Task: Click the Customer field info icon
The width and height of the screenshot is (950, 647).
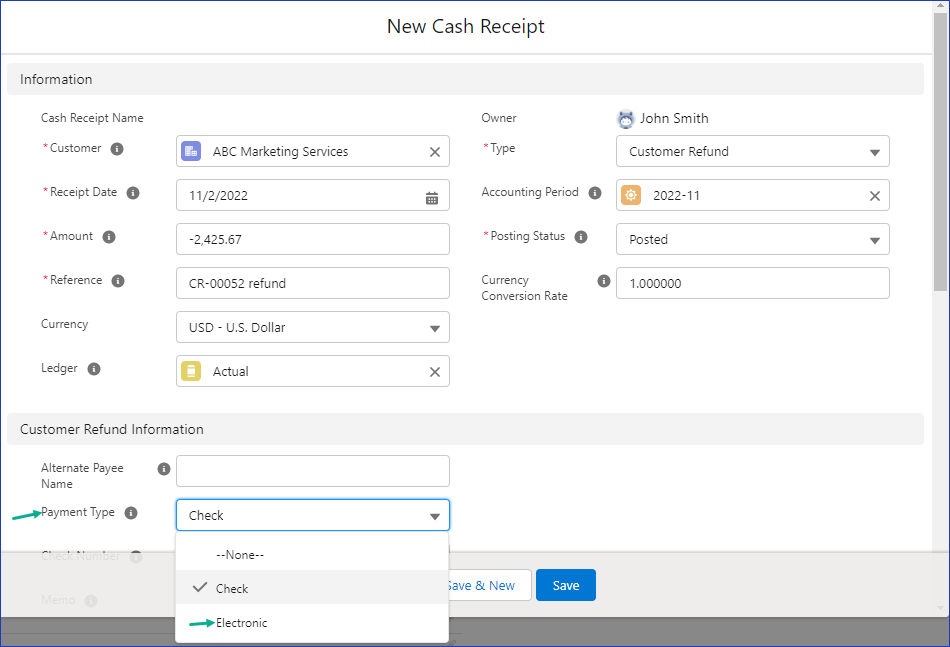Action: [117, 149]
